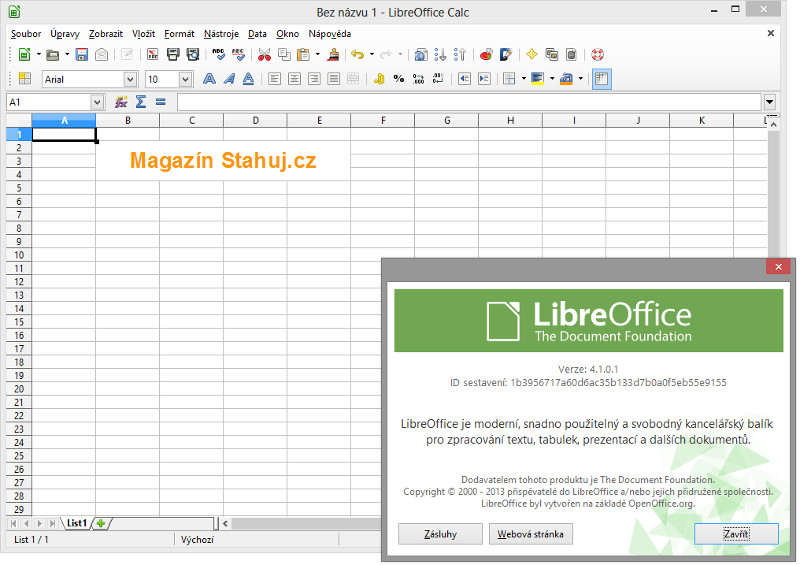This screenshot has height=565, width=800.
Task: Select the List1 sheet tab
Action: point(77,523)
